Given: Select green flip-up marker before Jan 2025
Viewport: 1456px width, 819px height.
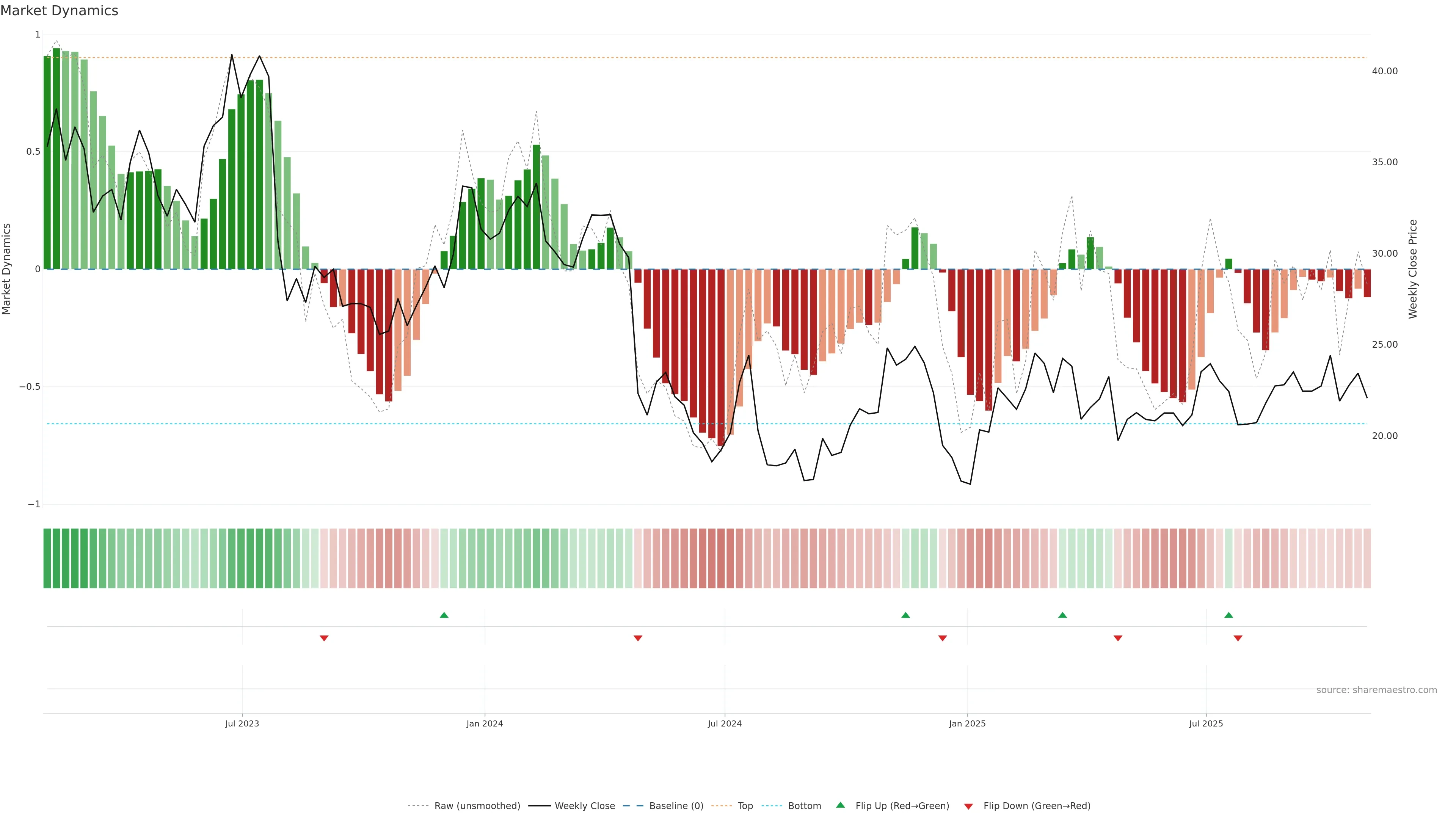Looking at the screenshot, I should [x=905, y=615].
